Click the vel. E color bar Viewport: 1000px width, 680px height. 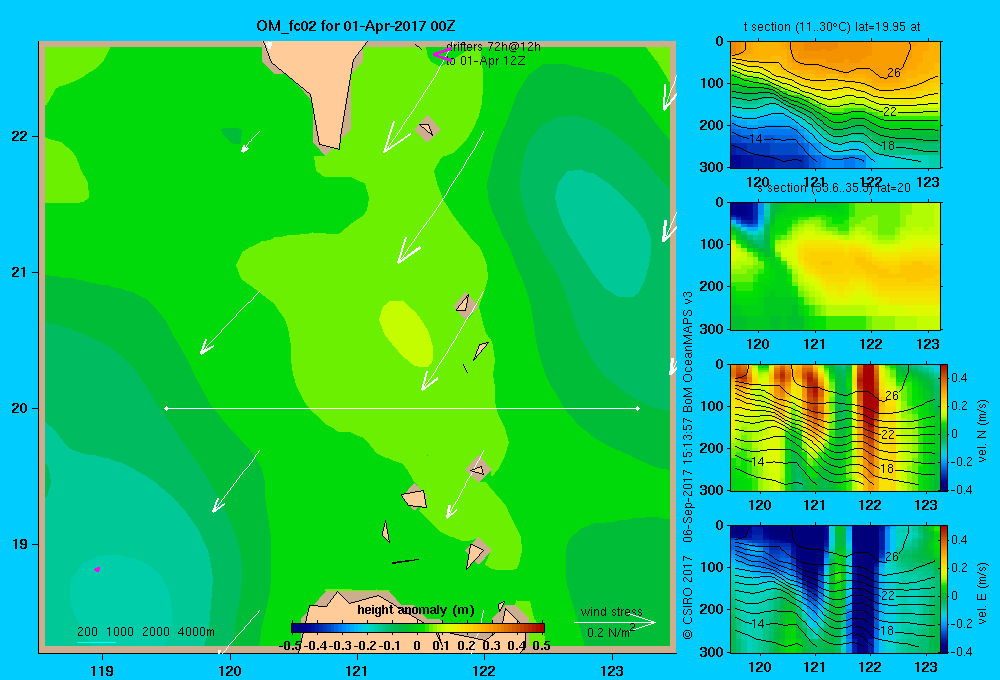(x=945, y=589)
